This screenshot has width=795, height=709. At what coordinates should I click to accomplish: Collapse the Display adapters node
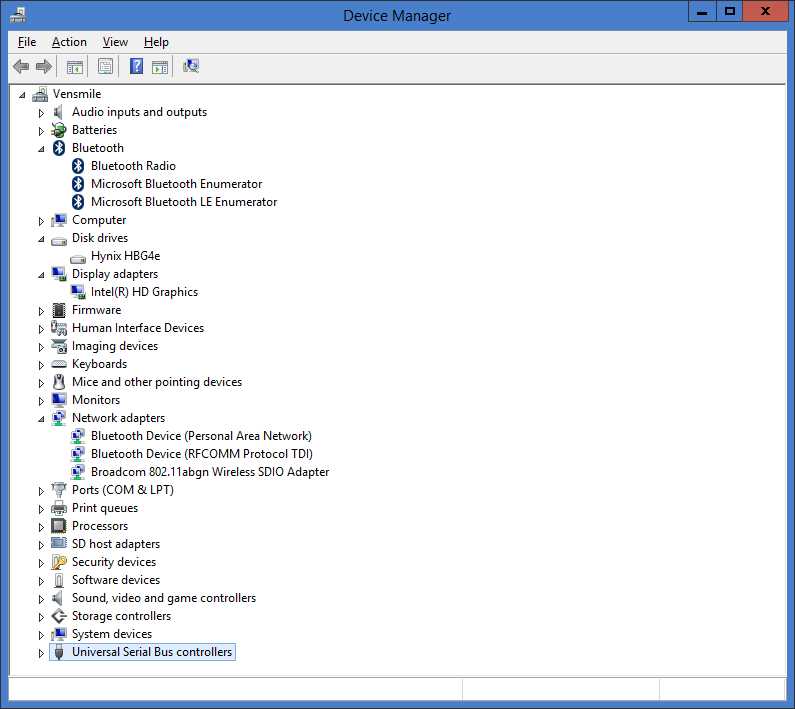pos(41,275)
